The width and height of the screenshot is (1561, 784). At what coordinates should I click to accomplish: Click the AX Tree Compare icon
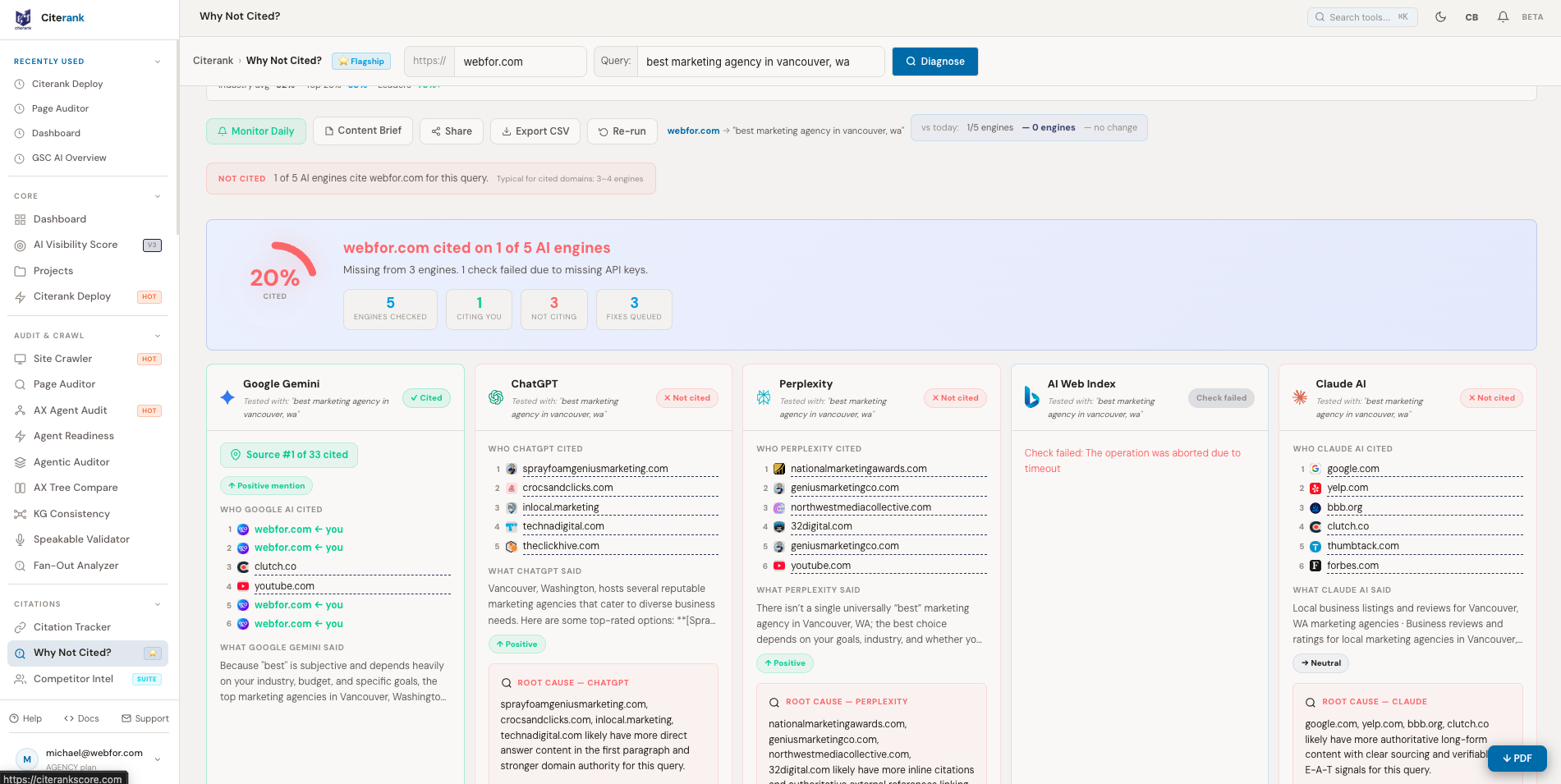pos(21,488)
